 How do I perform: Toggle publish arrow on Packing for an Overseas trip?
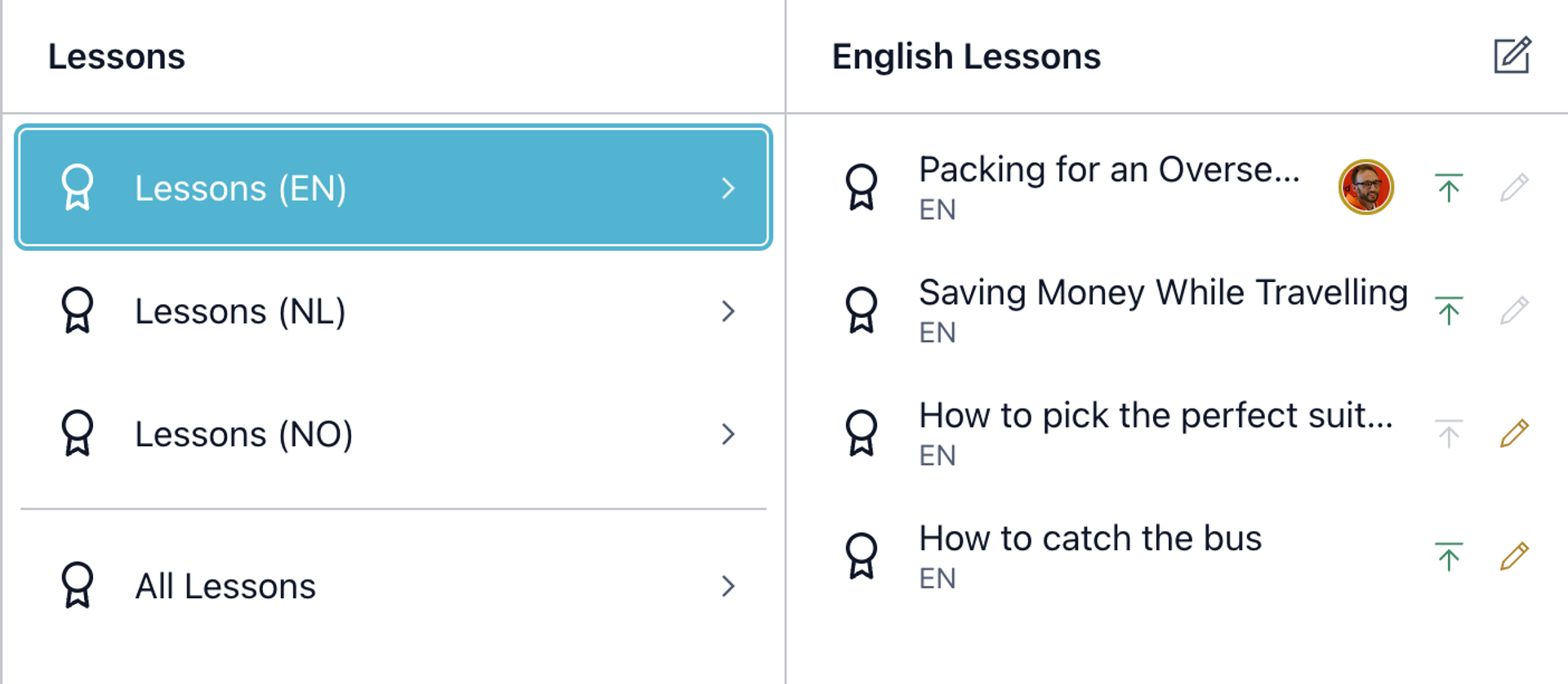click(x=1448, y=187)
